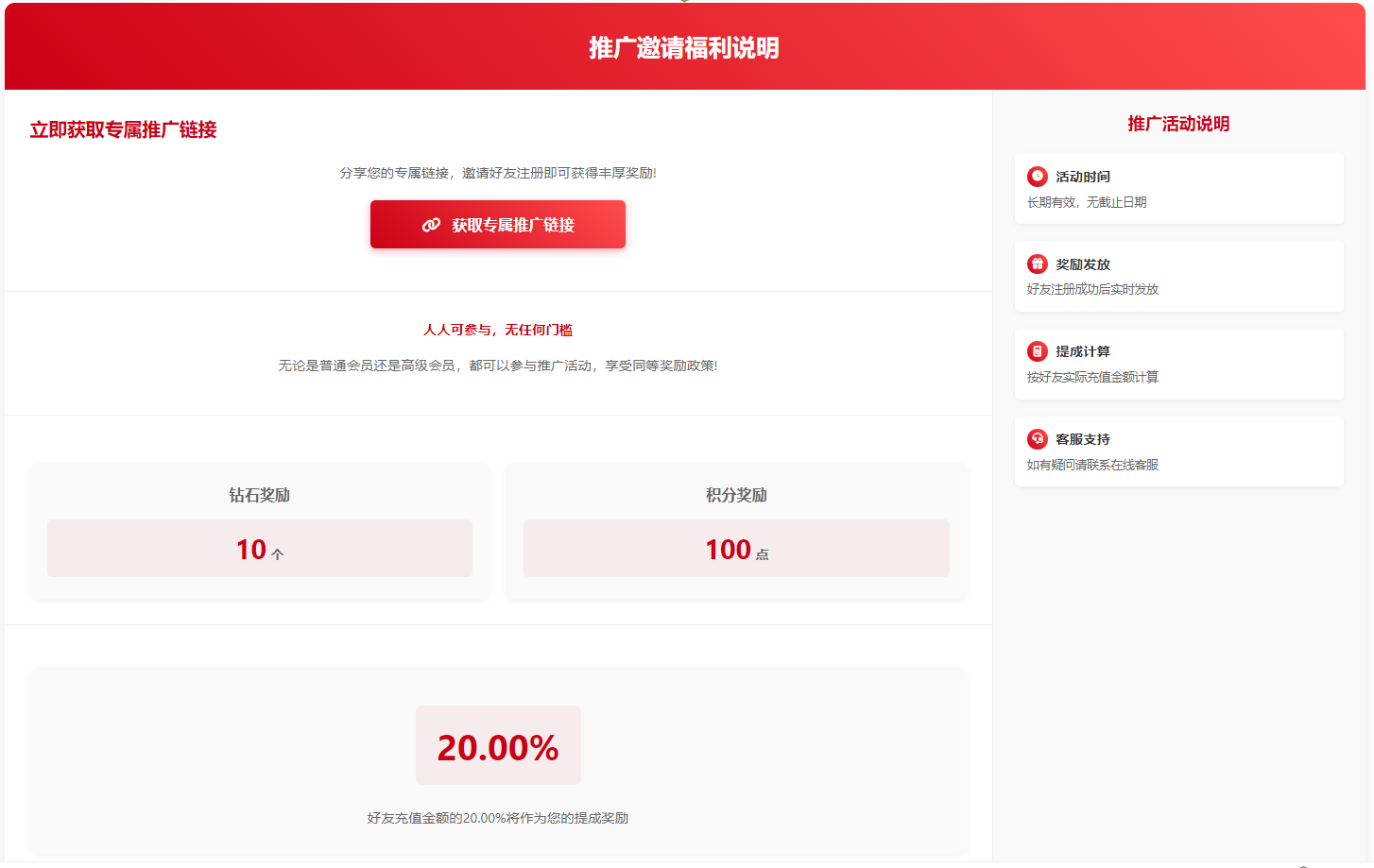Click the 推广邀请福利说明 banner title
Image resolution: width=1374 pixels, height=868 pixels.
(x=684, y=47)
